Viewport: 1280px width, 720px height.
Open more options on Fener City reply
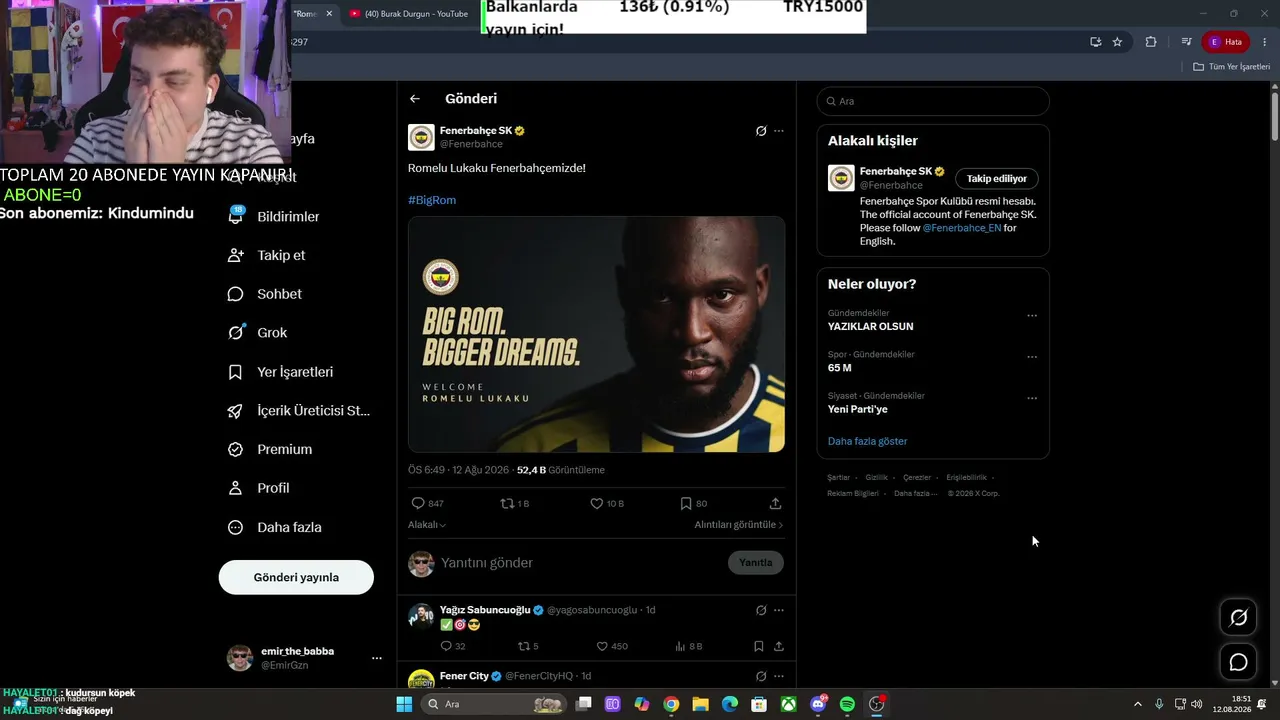point(779,676)
